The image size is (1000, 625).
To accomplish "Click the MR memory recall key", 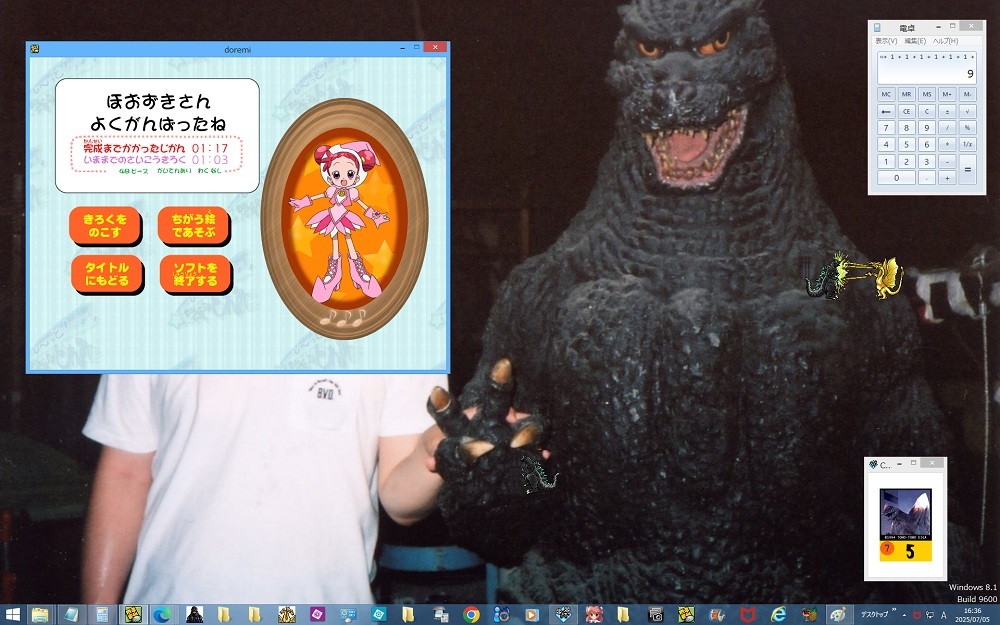I will [x=906, y=94].
